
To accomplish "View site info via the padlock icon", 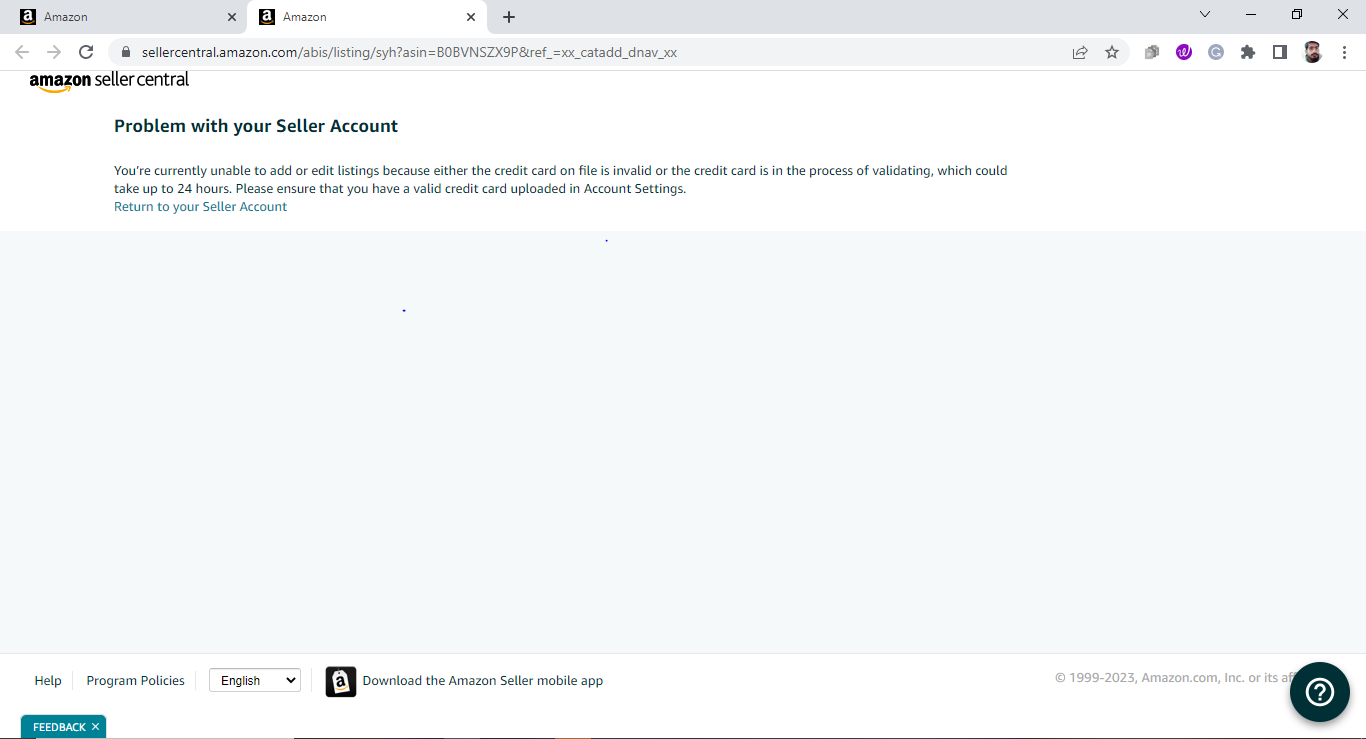I will click(126, 52).
